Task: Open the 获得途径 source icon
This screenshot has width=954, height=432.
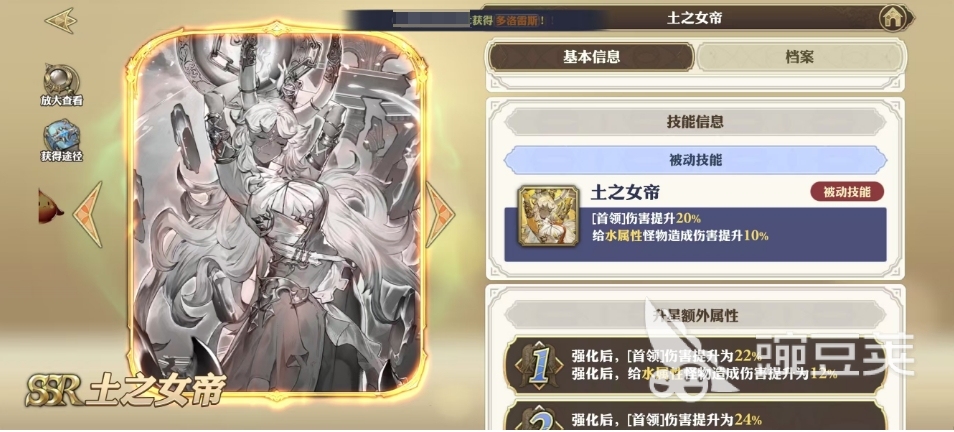Action: (x=61, y=136)
